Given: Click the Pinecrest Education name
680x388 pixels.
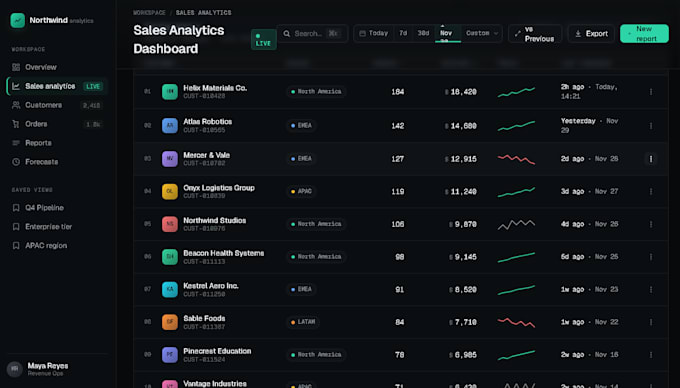Looking at the screenshot, I should [x=217, y=351].
